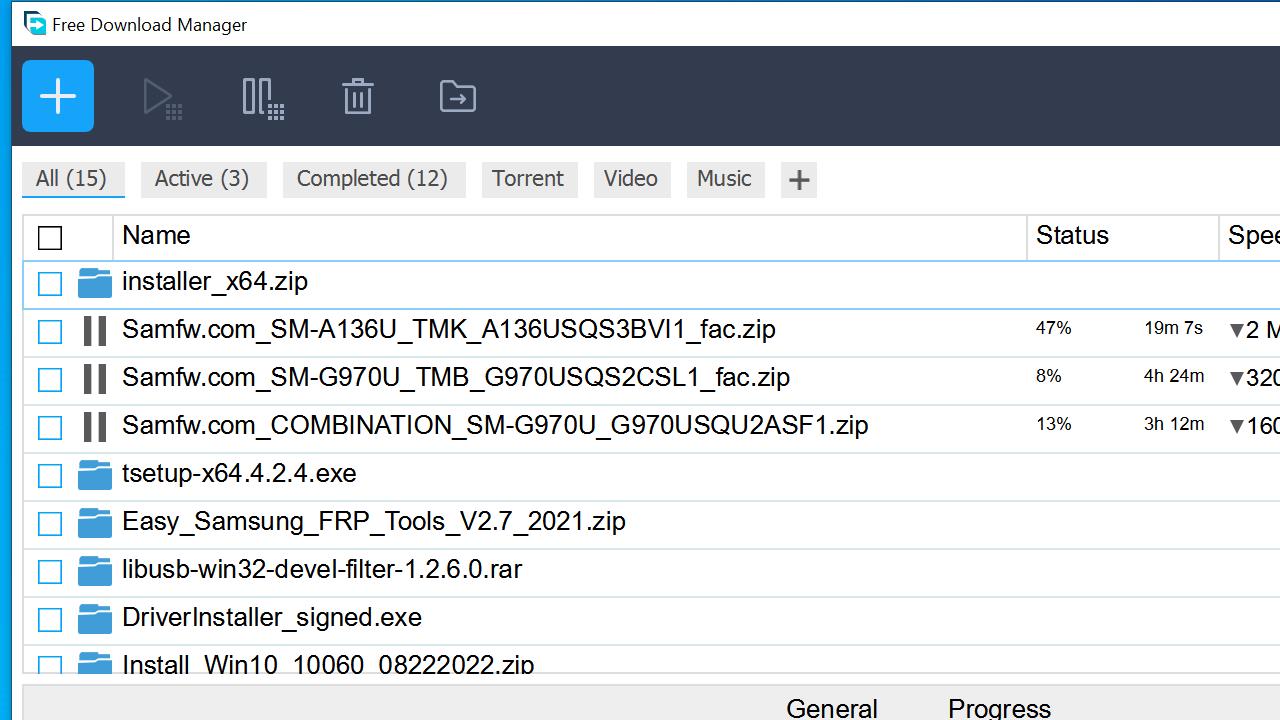Click pause icon for SM-A136U firmware download
This screenshot has height=720, width=1280.
click(95, 331)
